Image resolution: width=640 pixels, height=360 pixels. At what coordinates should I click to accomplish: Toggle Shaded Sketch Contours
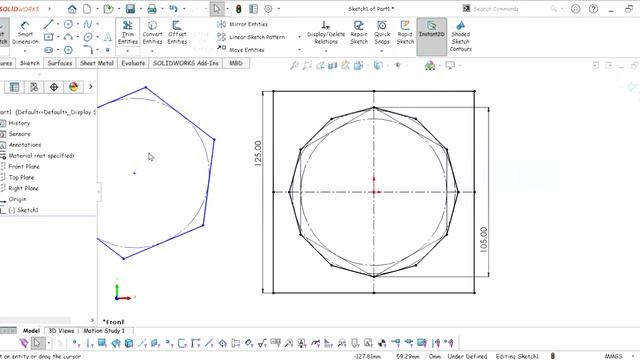coord(460,36)
